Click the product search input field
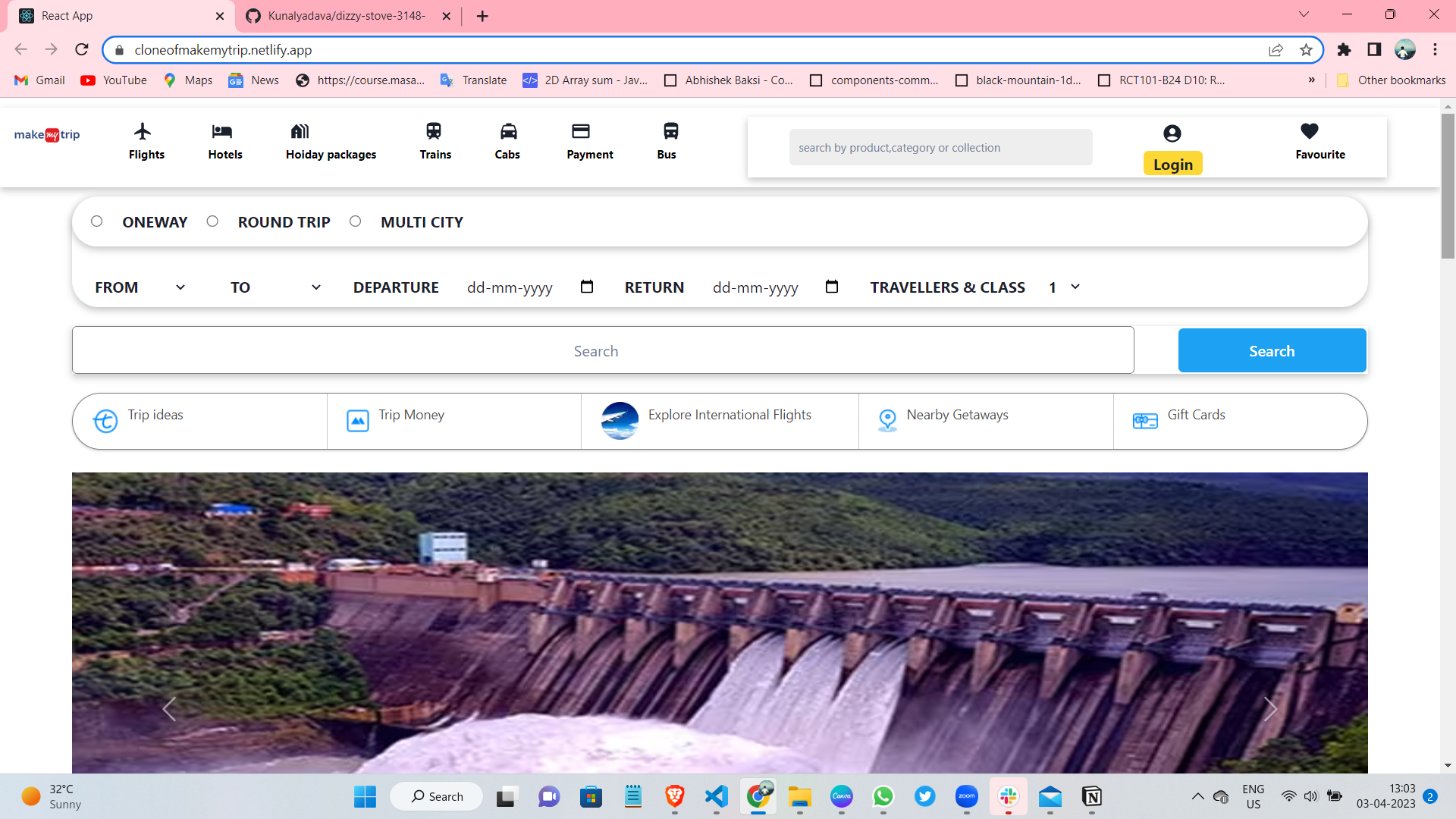The height and width of the screenshot is (819, 1456). [x=940, y=148]
